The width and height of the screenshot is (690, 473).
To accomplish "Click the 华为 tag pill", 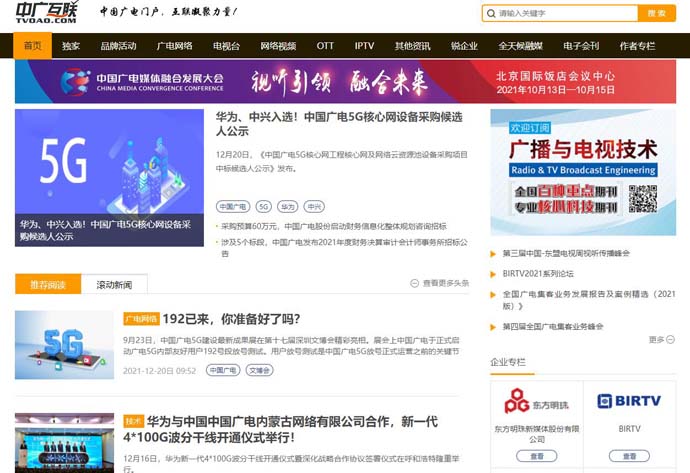I will coord(288,206).
